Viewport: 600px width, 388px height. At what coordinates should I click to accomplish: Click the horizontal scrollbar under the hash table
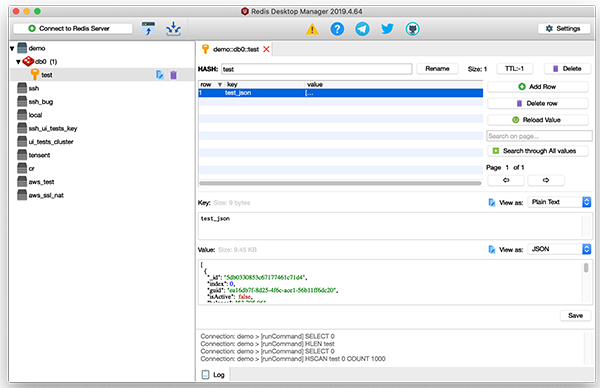[340, 183]
